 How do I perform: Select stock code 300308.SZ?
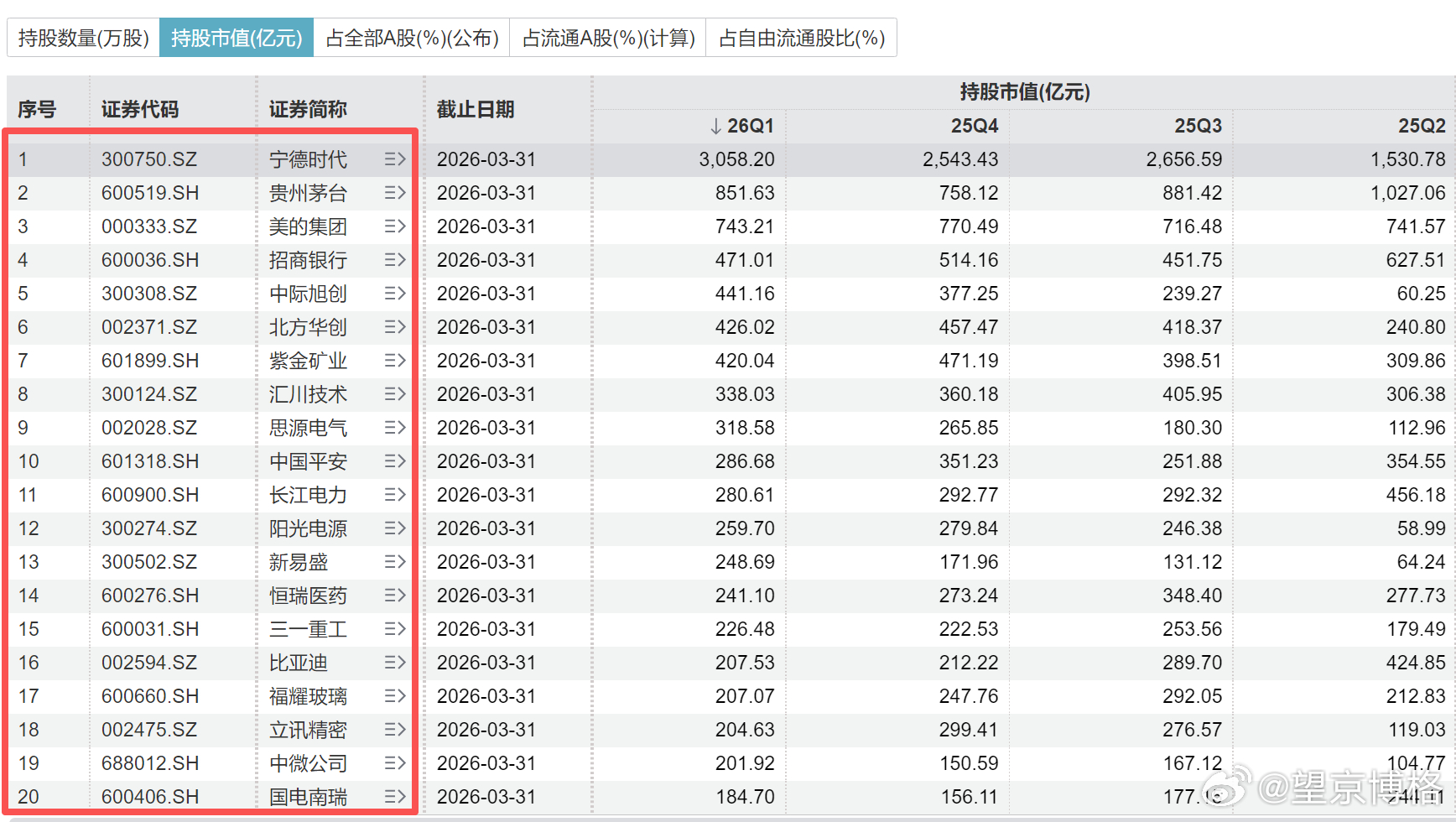click(x=149, y=294)
